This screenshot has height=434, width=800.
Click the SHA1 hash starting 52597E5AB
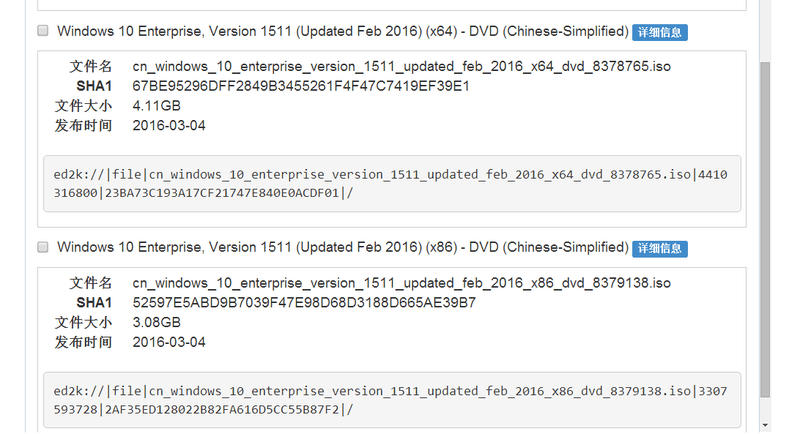(304, 303)
